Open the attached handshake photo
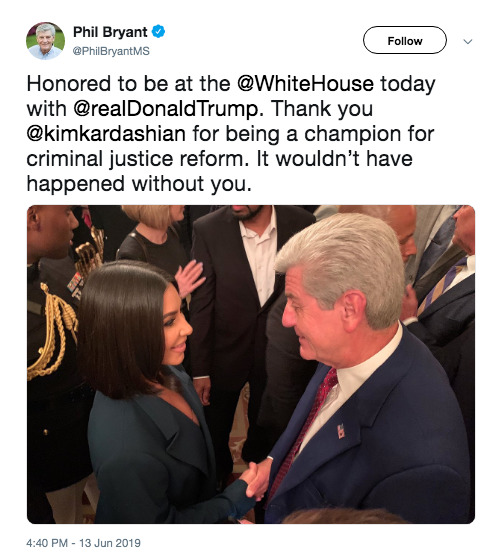The image size is (500, 558). [251, 364]
